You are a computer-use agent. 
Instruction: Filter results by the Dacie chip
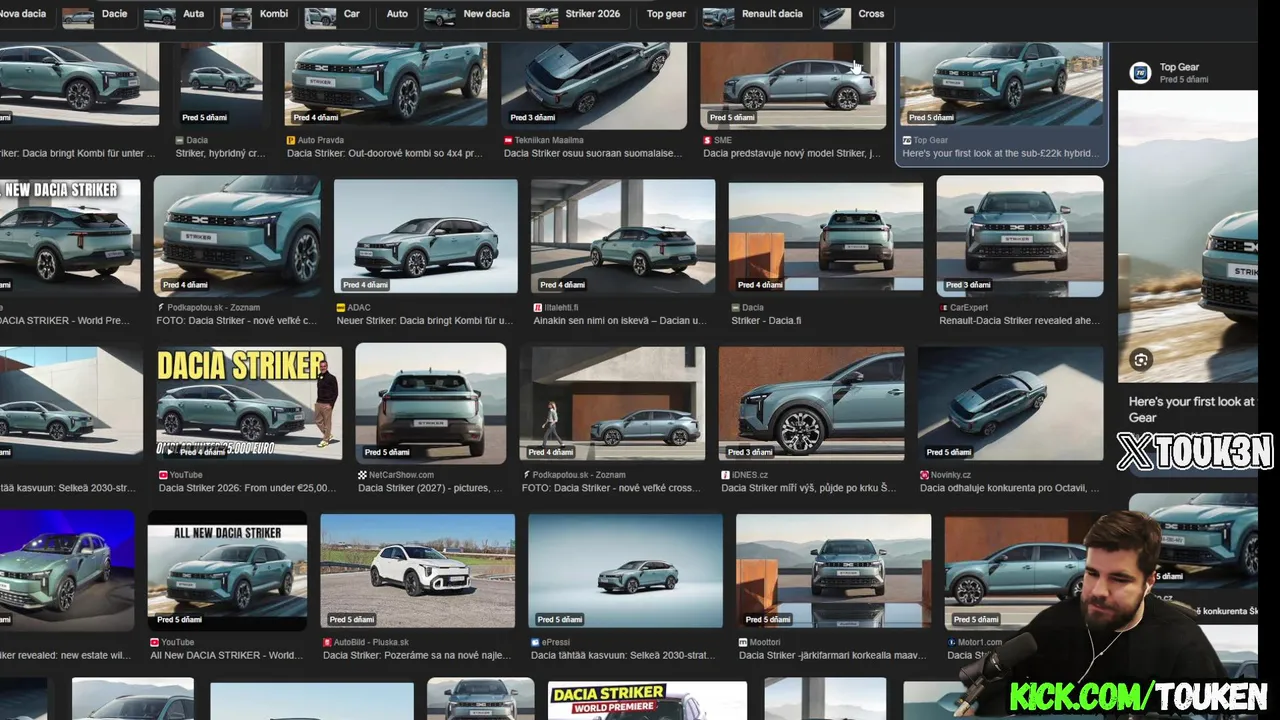click(97, 15)
